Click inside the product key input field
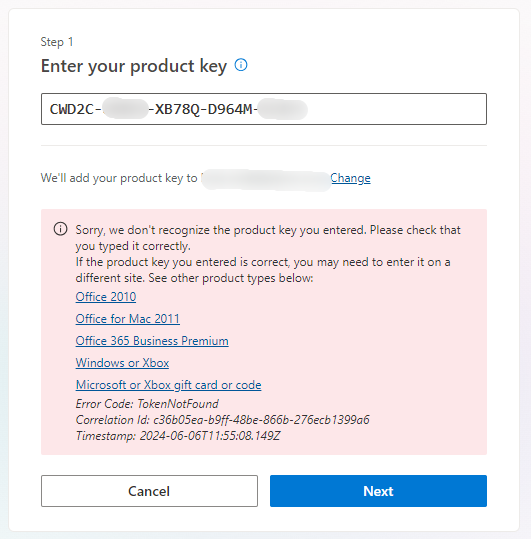This screenshot has height=539, width=531. click(x=264, y=109)
